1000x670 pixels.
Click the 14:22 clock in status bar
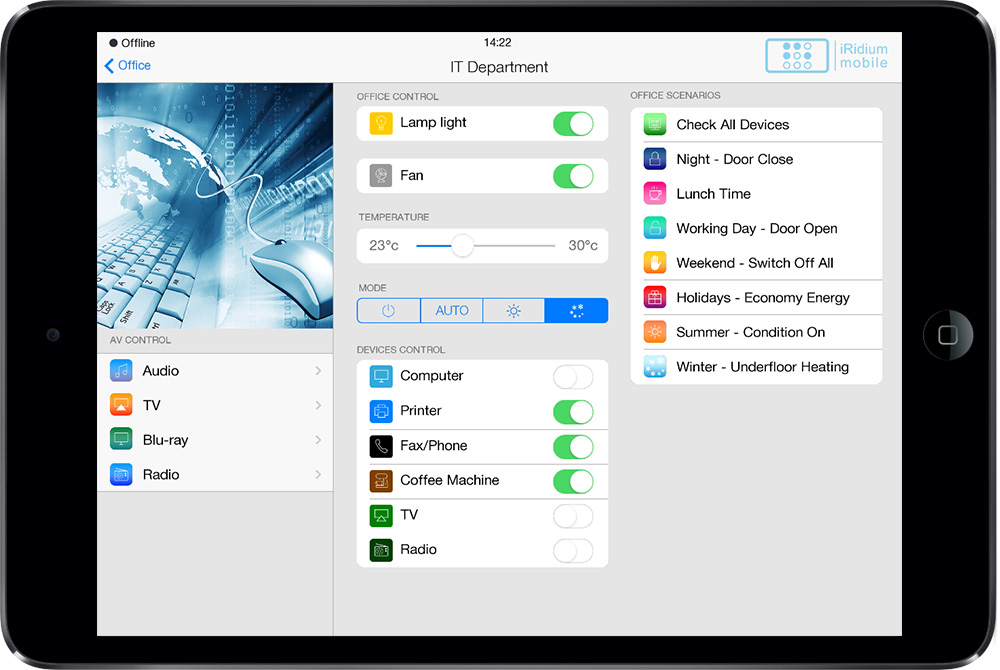(x=497, y=42)
